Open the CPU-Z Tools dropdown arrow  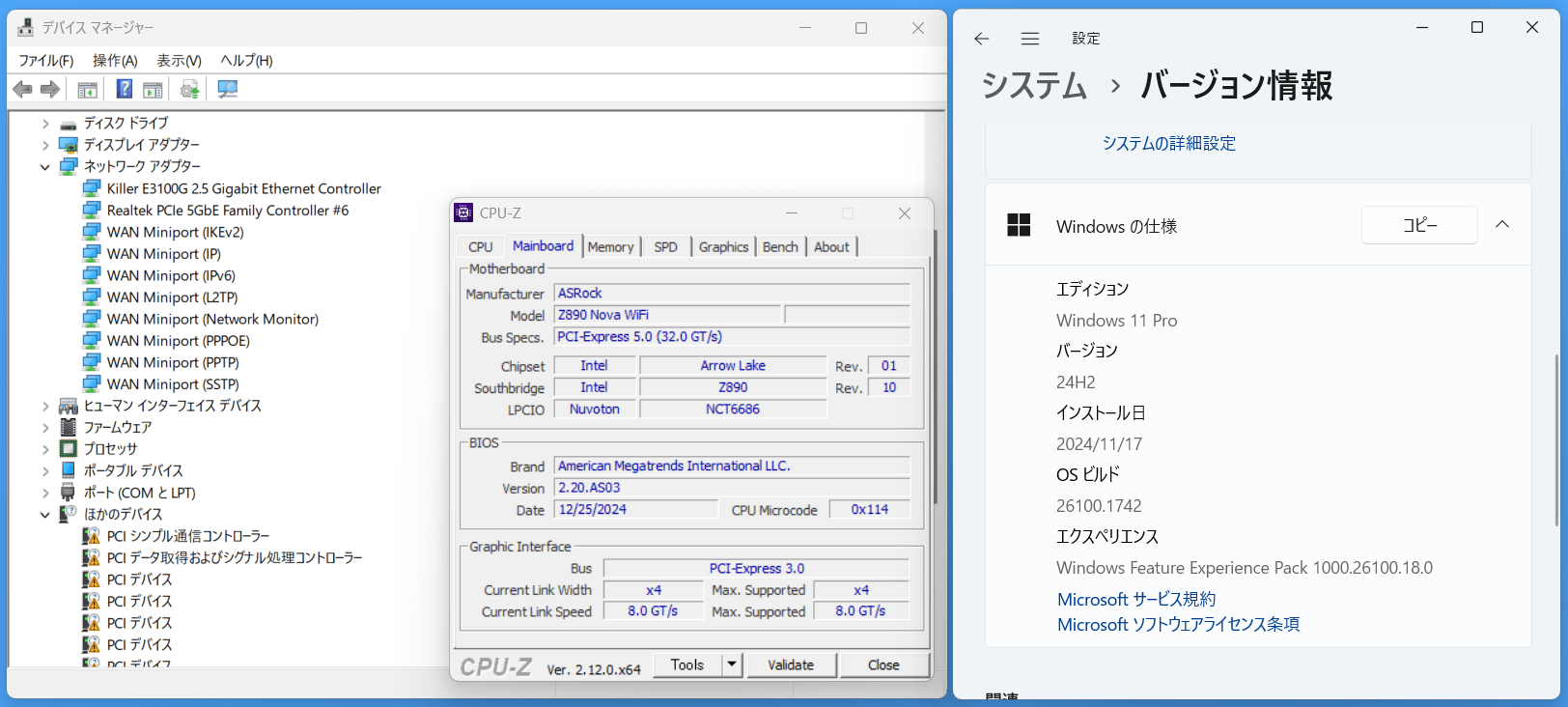pos(732,665)
